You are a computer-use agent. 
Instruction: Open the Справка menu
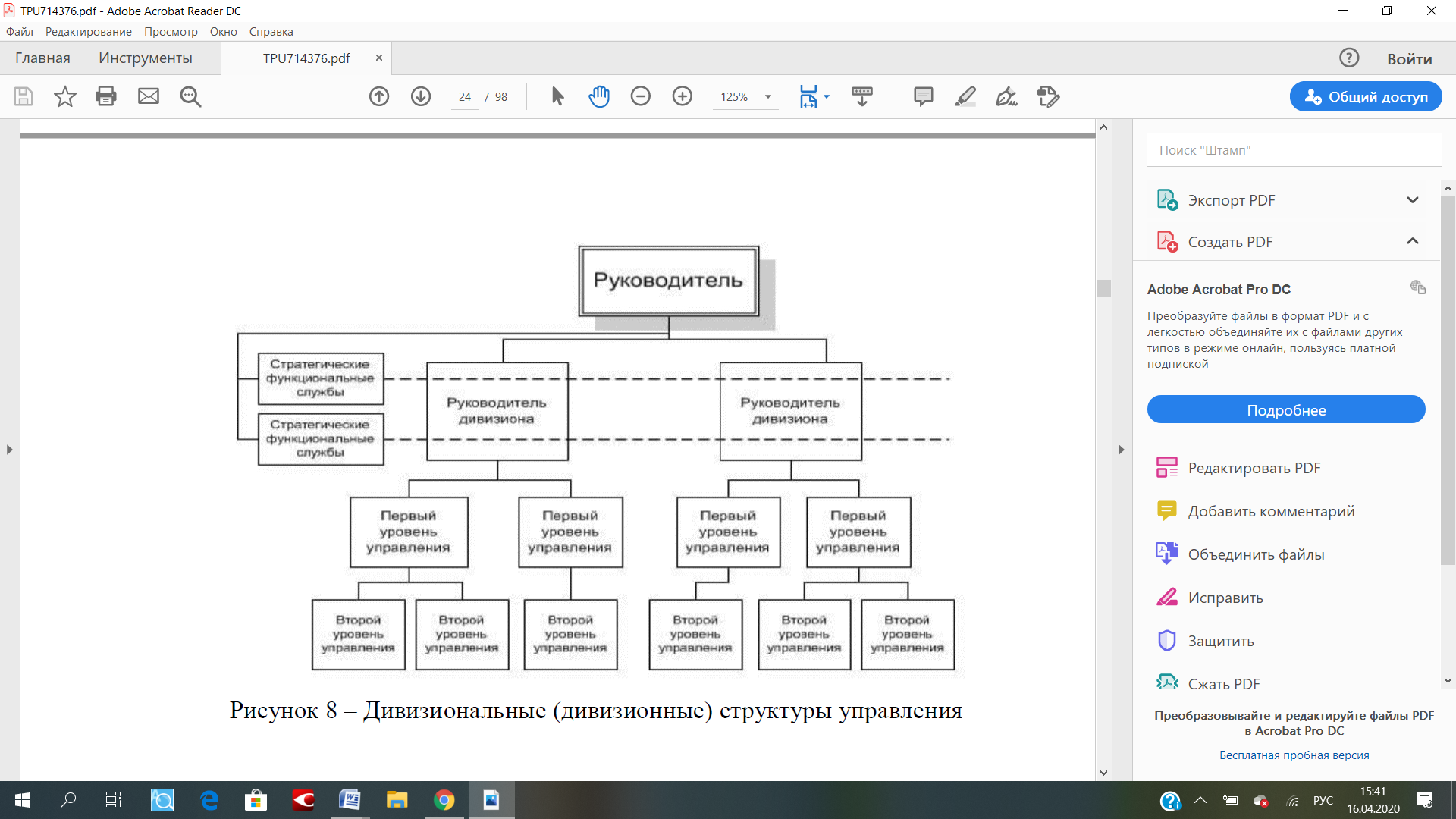pos(271,32)
